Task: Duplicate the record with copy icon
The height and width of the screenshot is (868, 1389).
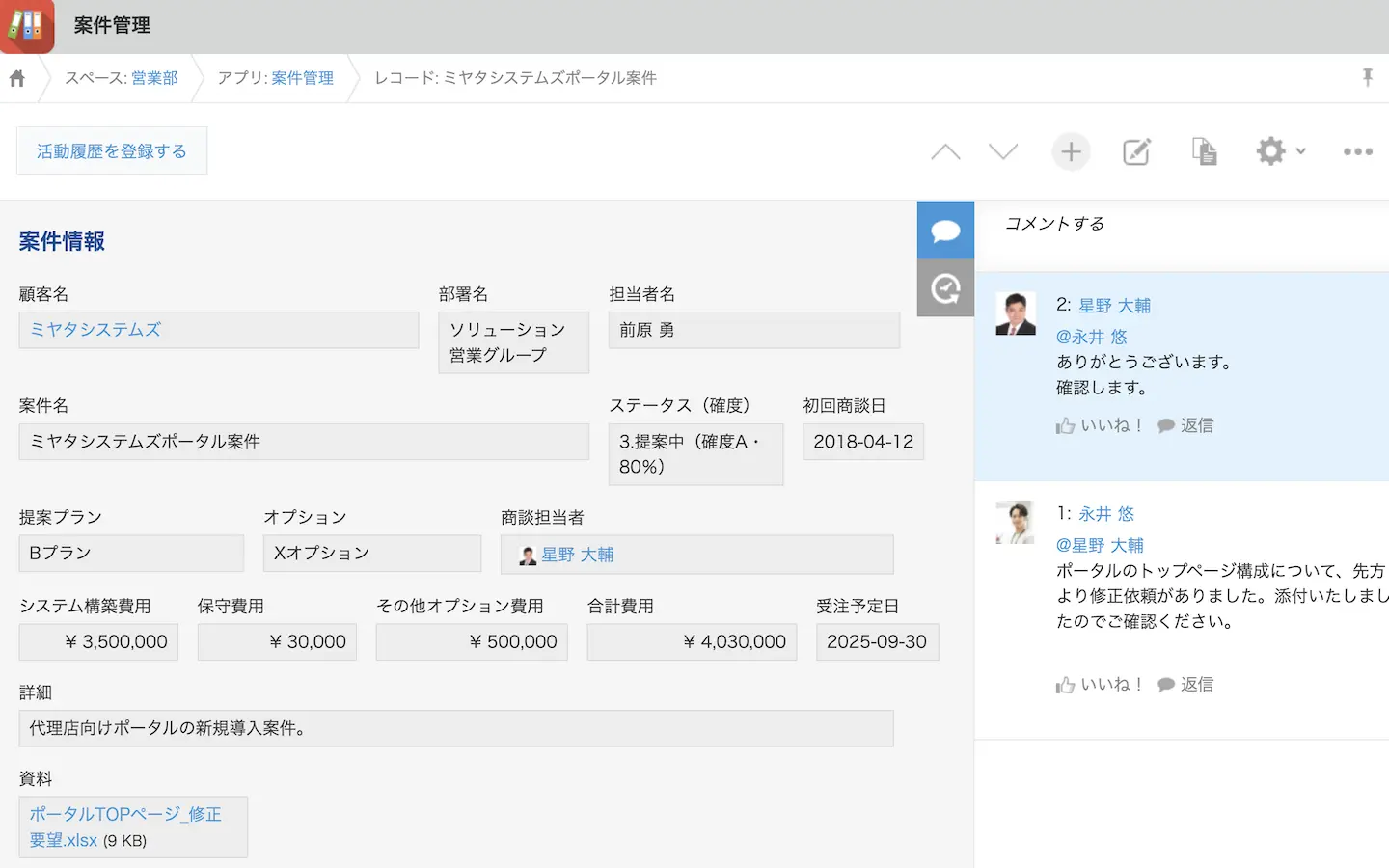Action: pyautogui.click(x=1204, y=151)
